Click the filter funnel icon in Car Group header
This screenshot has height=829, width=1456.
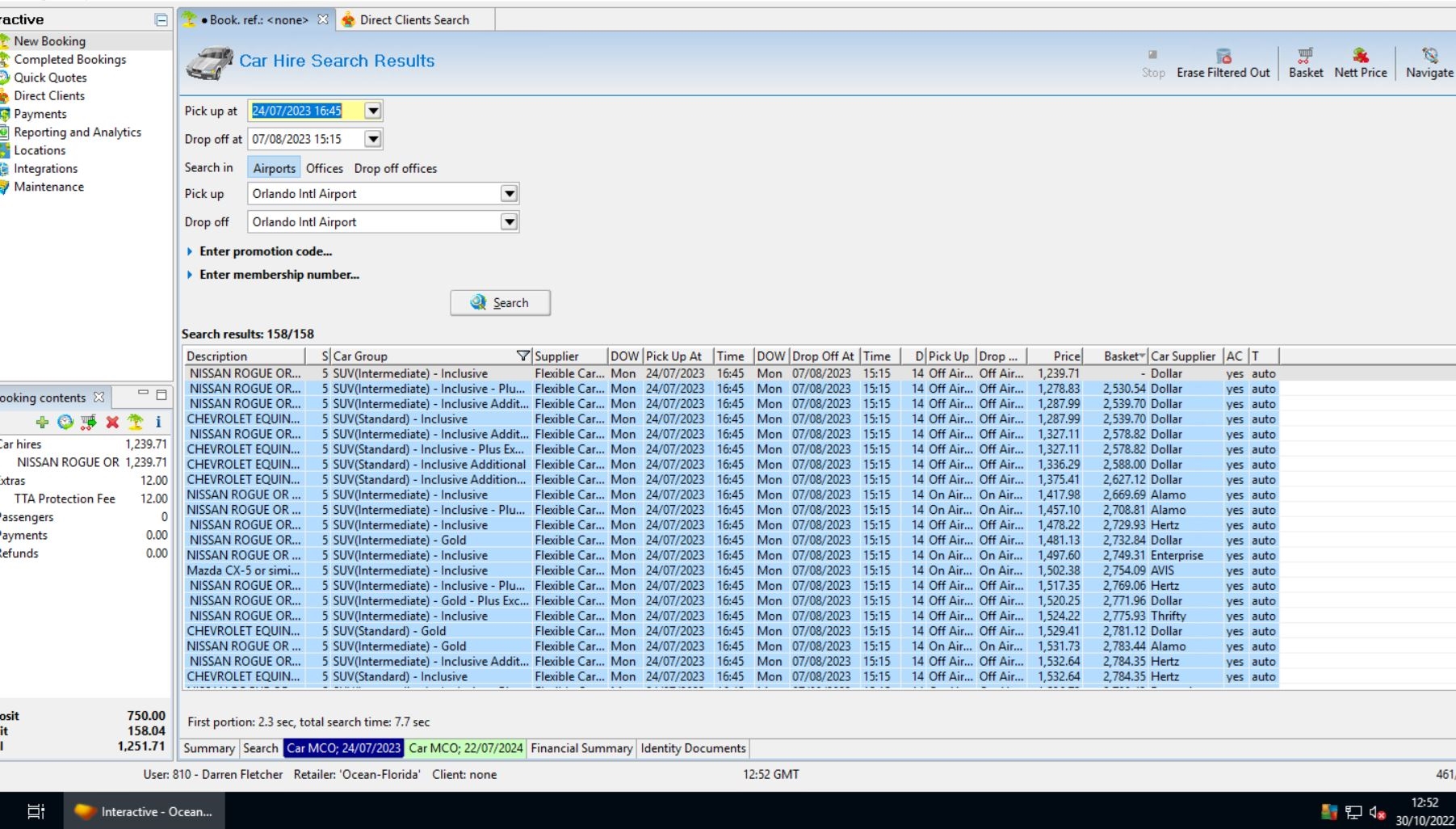[x=523, y=356]
